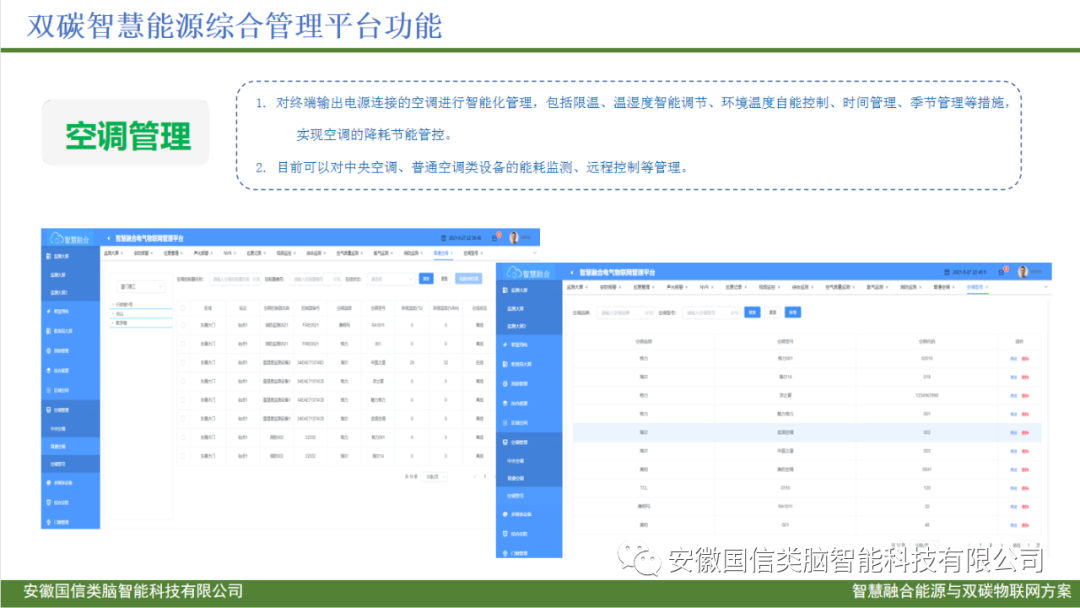Open the page-size dropdown below left table
The height and width of the screenshot is (608, 1080).
(x=433, y=476)
